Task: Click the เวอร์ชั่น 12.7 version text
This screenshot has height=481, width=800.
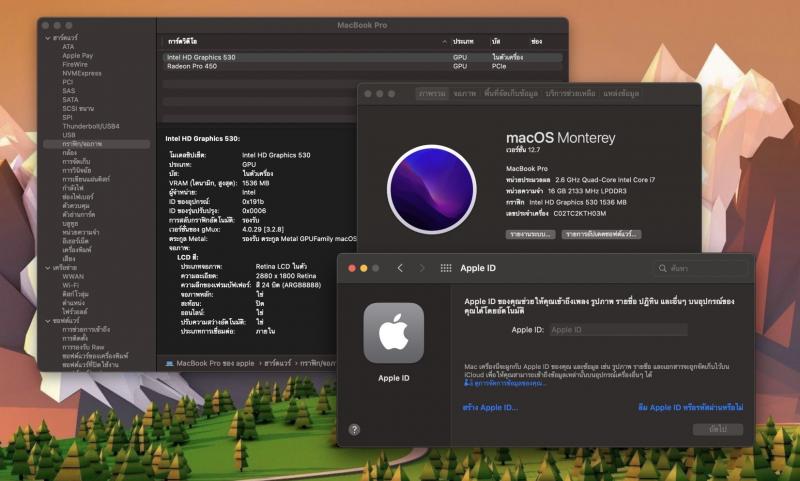Action: (522, 149)
